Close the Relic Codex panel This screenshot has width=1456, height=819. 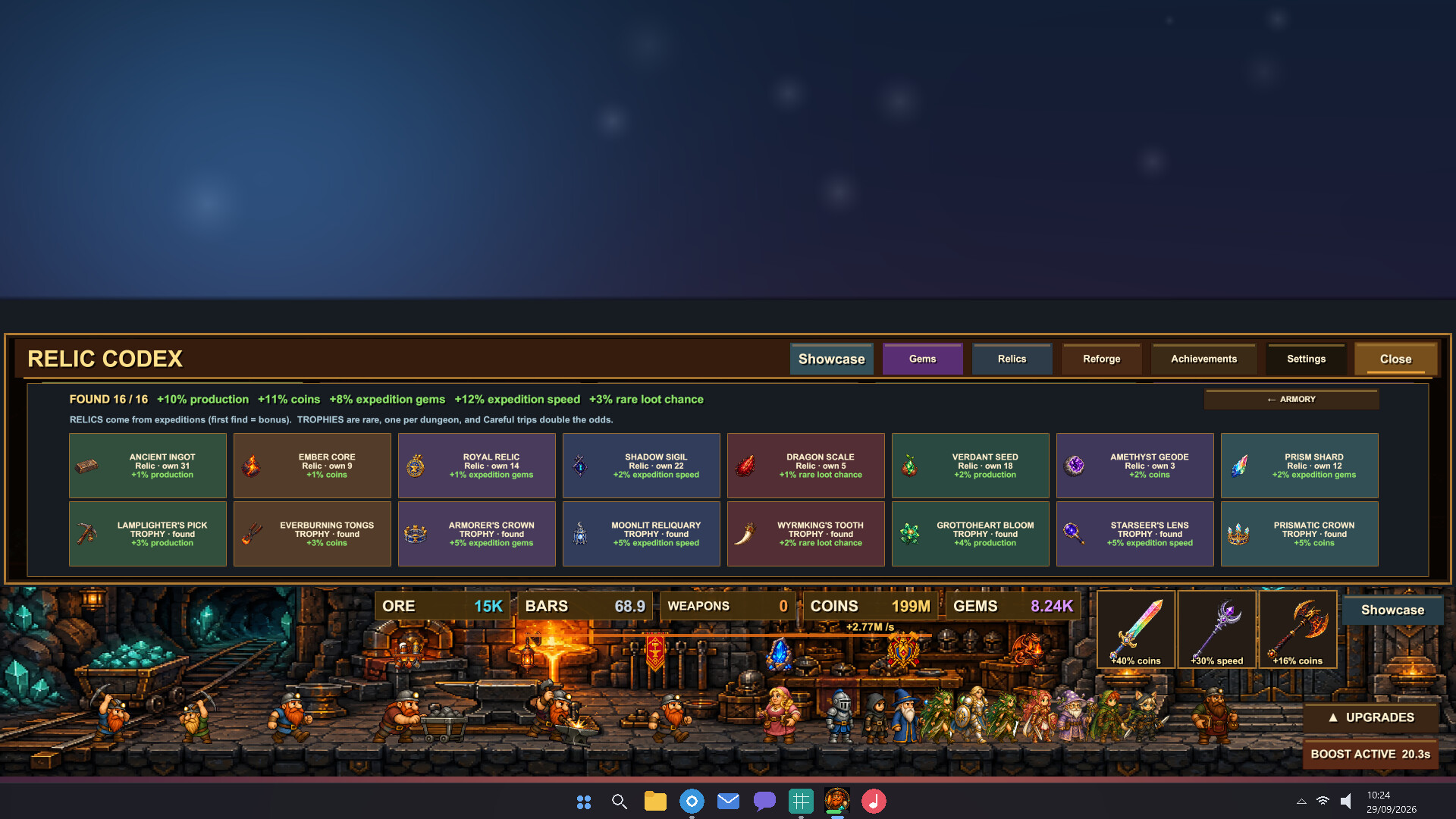(1395, 359)
